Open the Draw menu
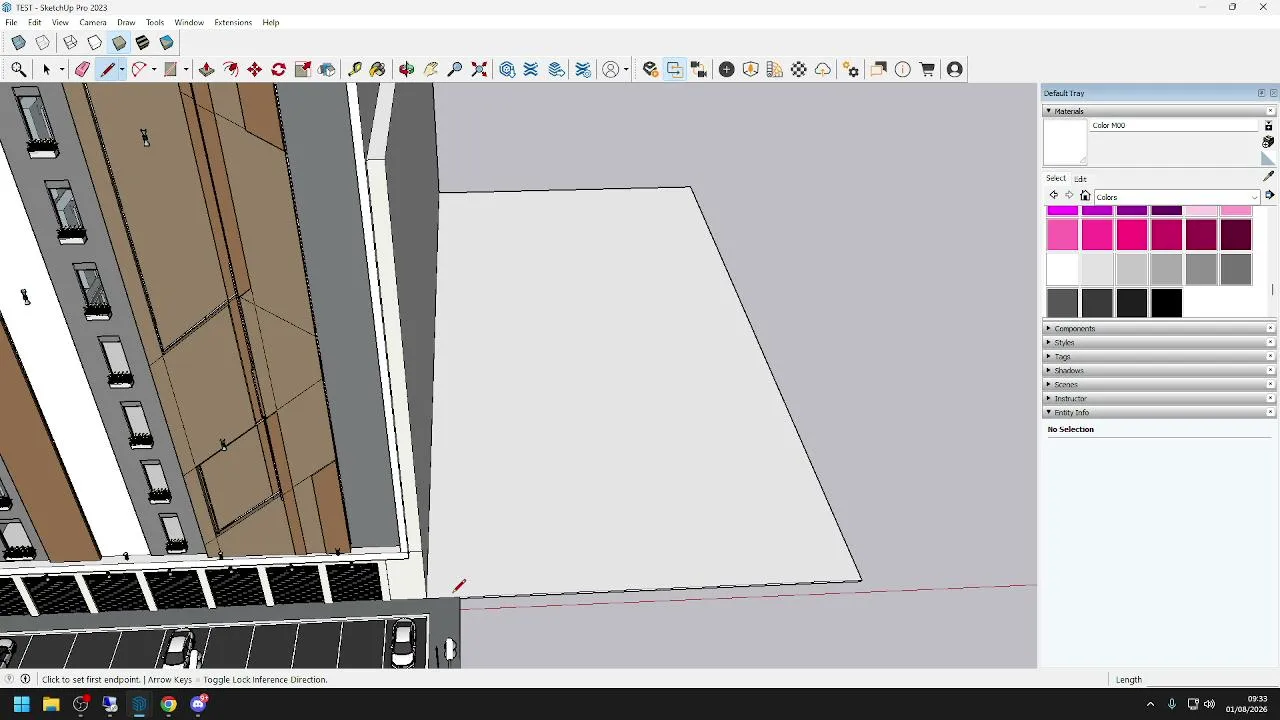This screenshot has height=720, width=1280. tap(126, 22)
